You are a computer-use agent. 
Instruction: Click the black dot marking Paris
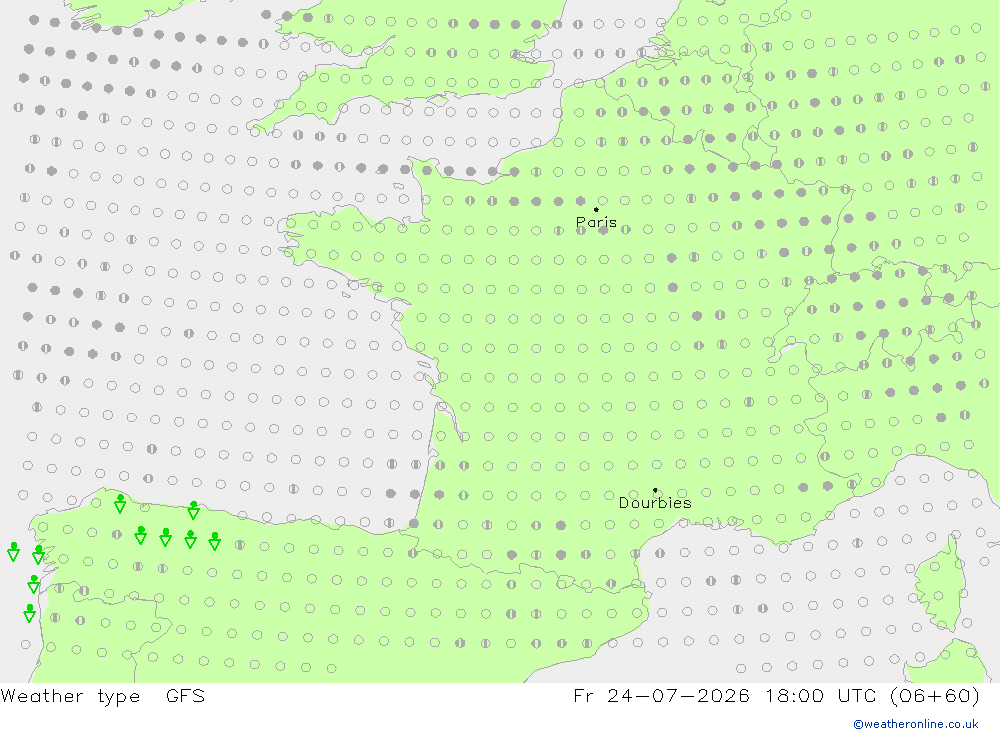pyautogui.click(x=596, y=209)
